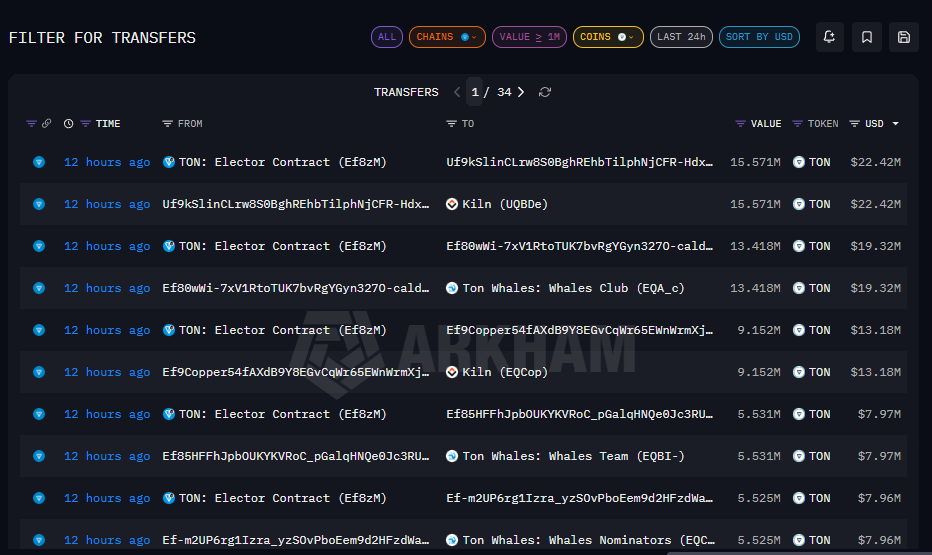Click 15.571M value in Kiln (UQBDe) row

coord(755,204)
